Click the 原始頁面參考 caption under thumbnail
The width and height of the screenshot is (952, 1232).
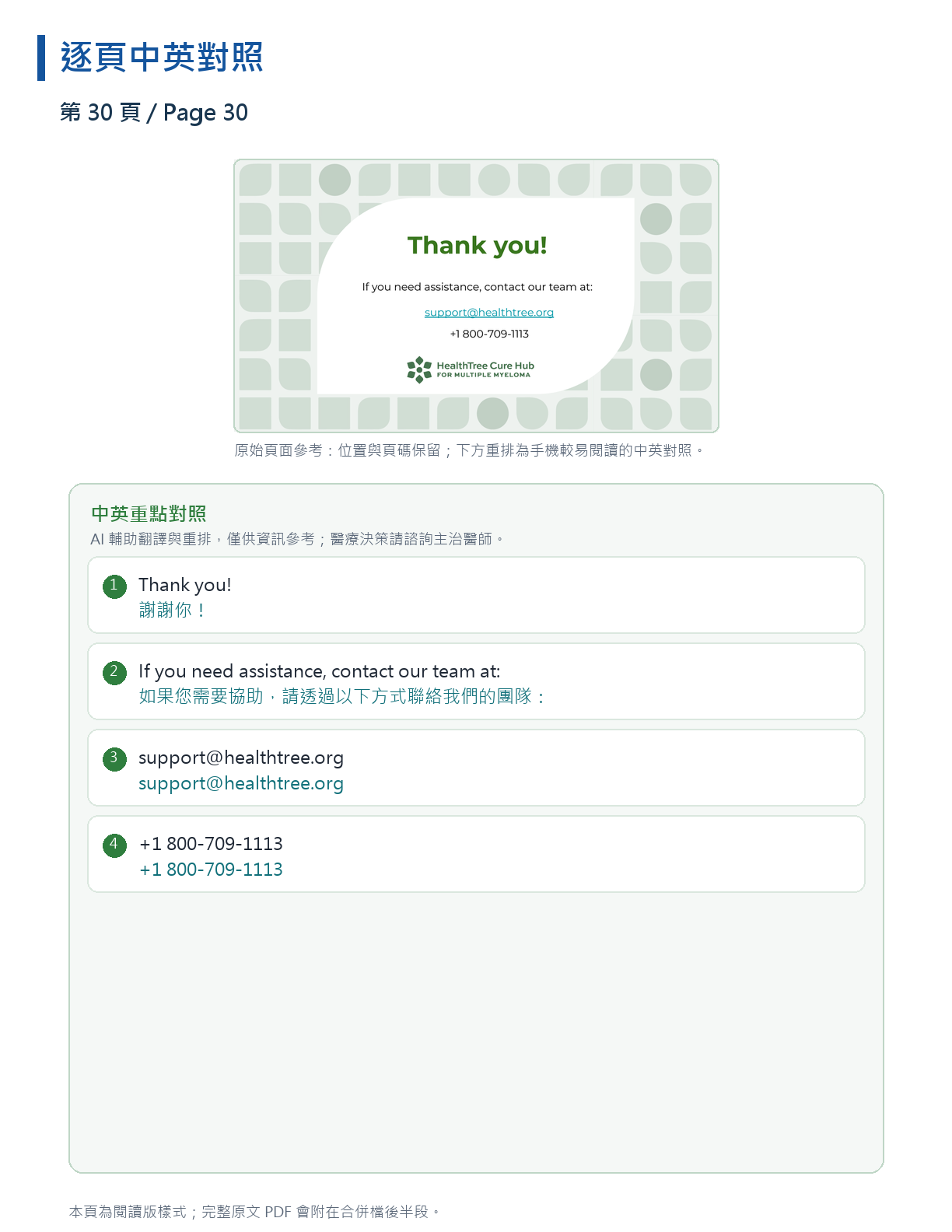tap(470, 450)
